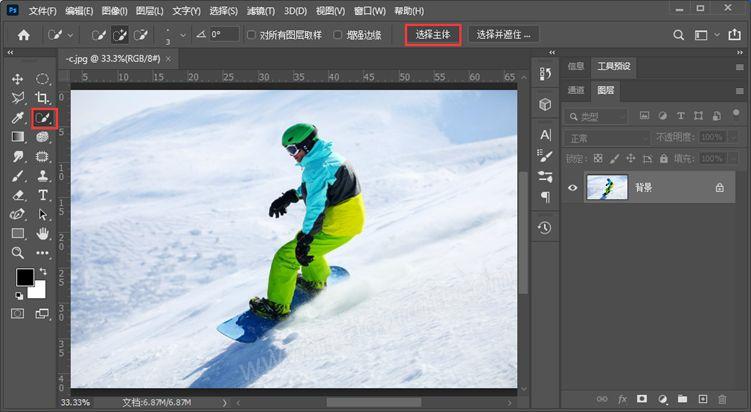The width and height of the screenshot is (751, 412).
Task: Select the Zoom tool
Action: (x=18, y=252)
